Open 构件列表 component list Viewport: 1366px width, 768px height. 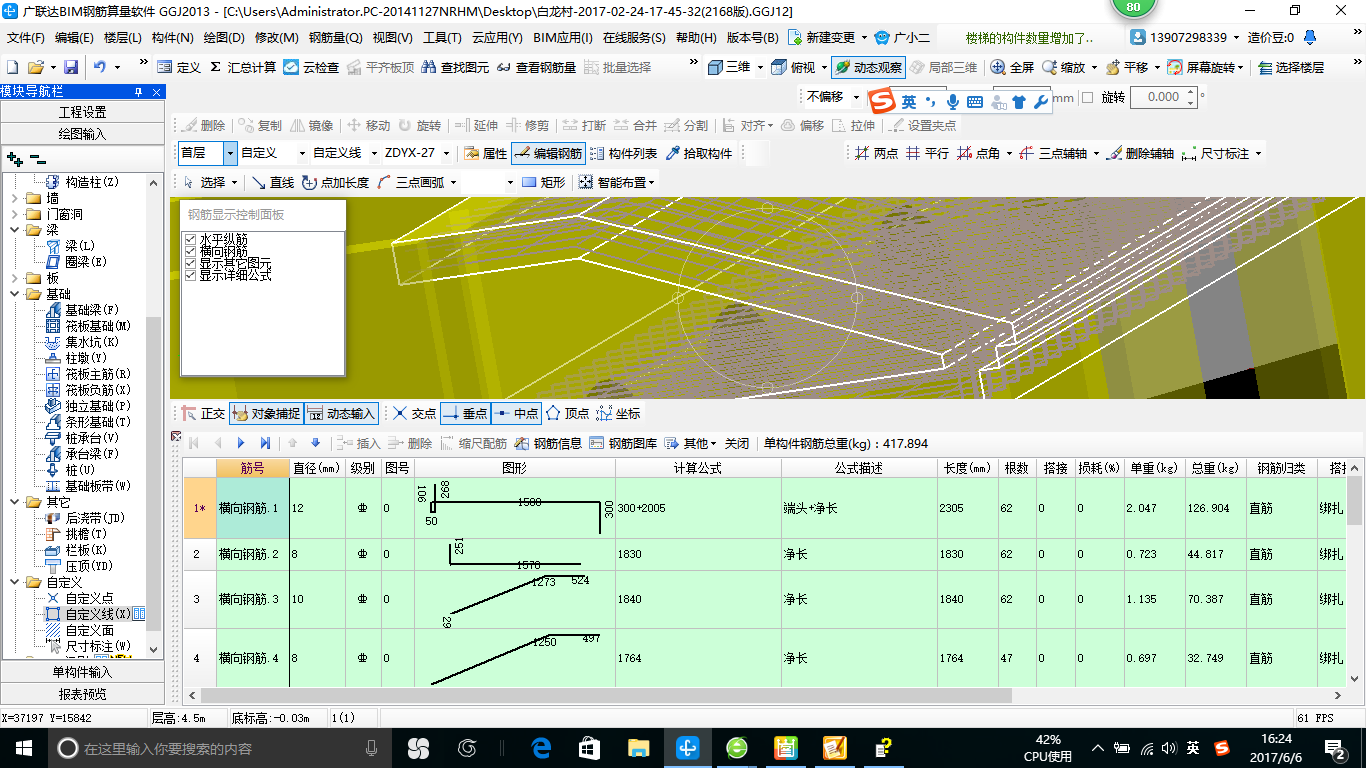tap(623, 153)
